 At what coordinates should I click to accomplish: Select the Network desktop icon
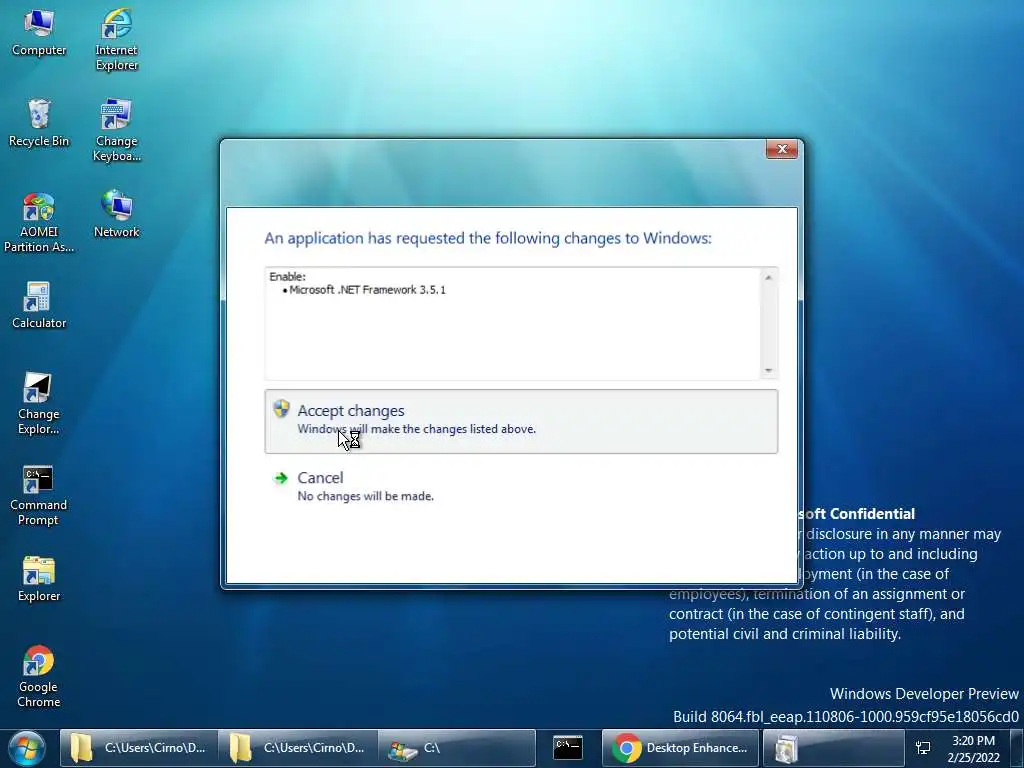pyautogui.click(x=116, y=214)
